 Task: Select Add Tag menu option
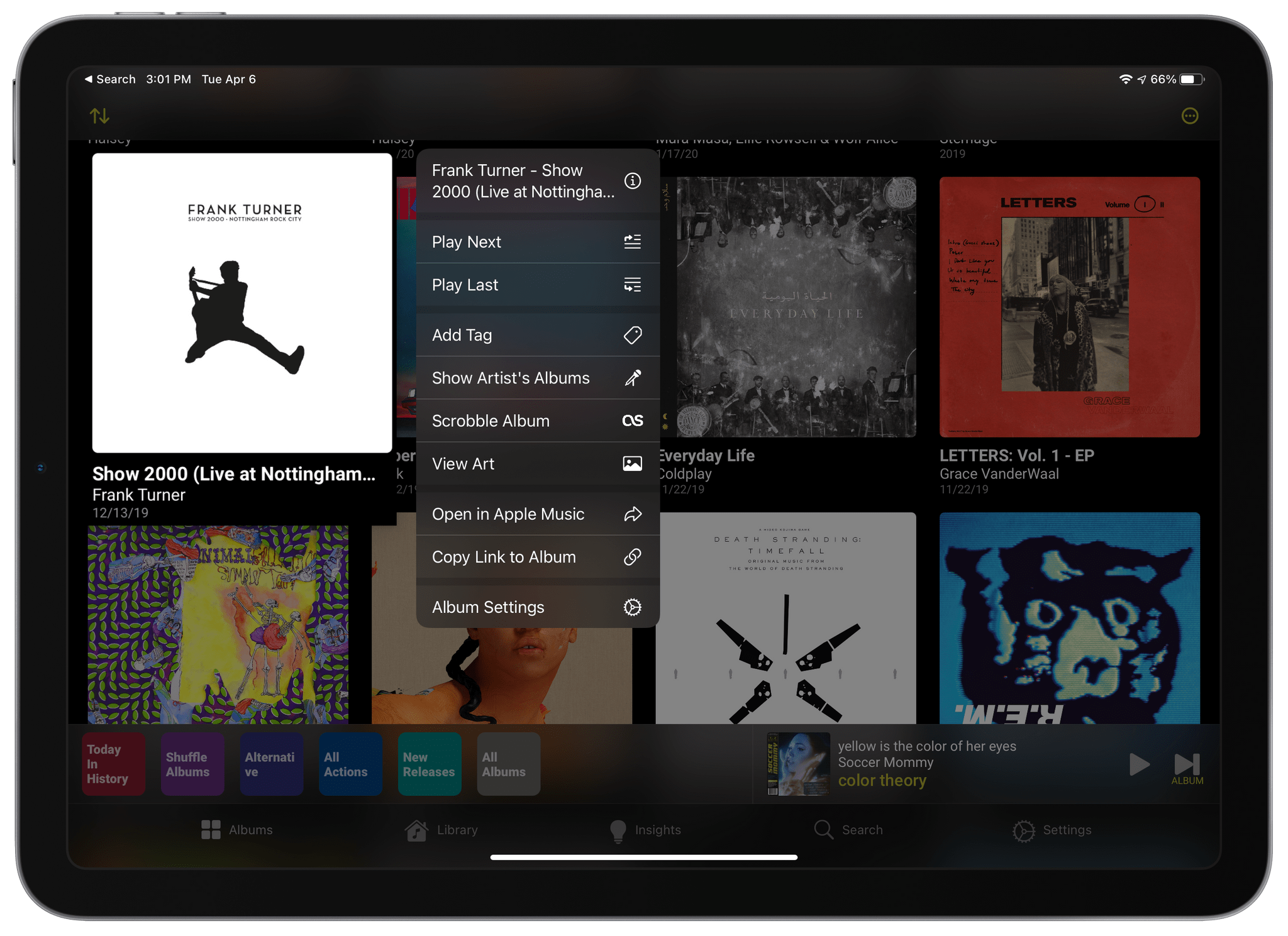click(537, 335)
